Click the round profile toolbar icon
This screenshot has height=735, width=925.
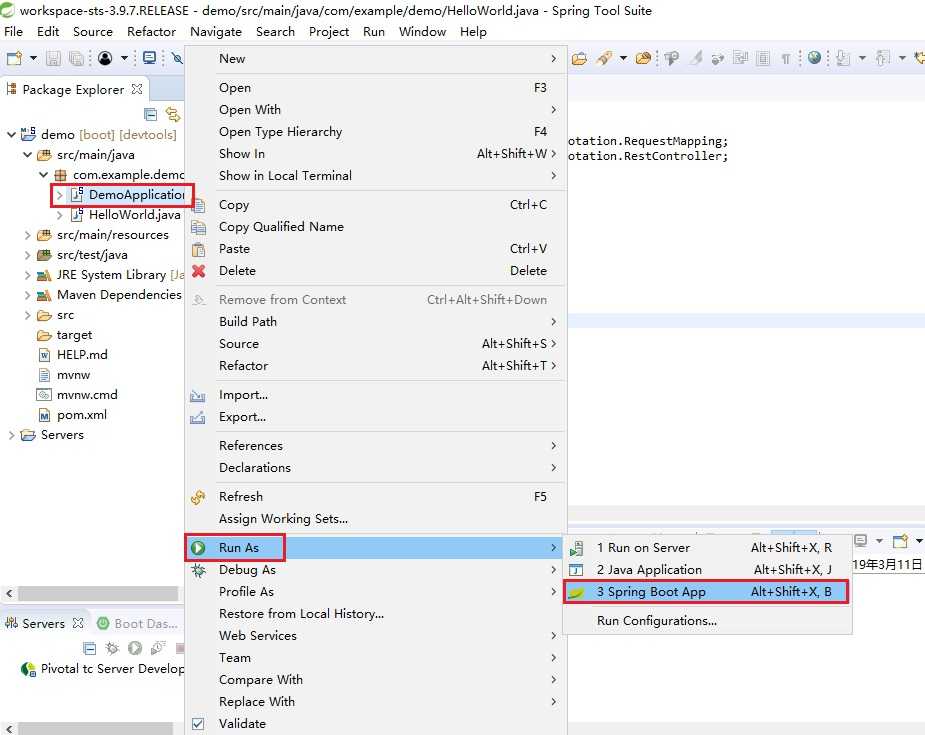[105, 58]
